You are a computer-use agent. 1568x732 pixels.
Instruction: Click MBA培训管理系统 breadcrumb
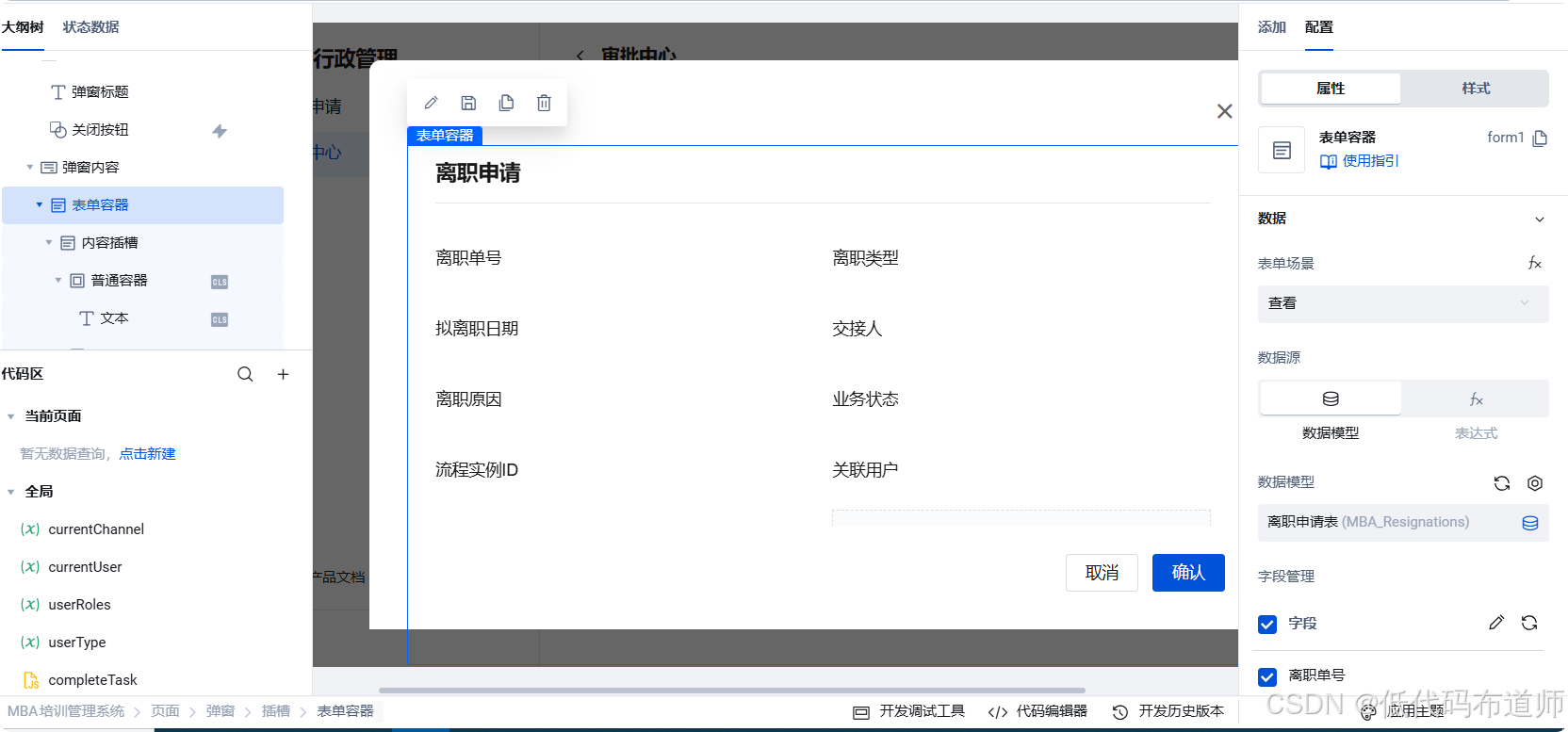(x=66, y=711)
